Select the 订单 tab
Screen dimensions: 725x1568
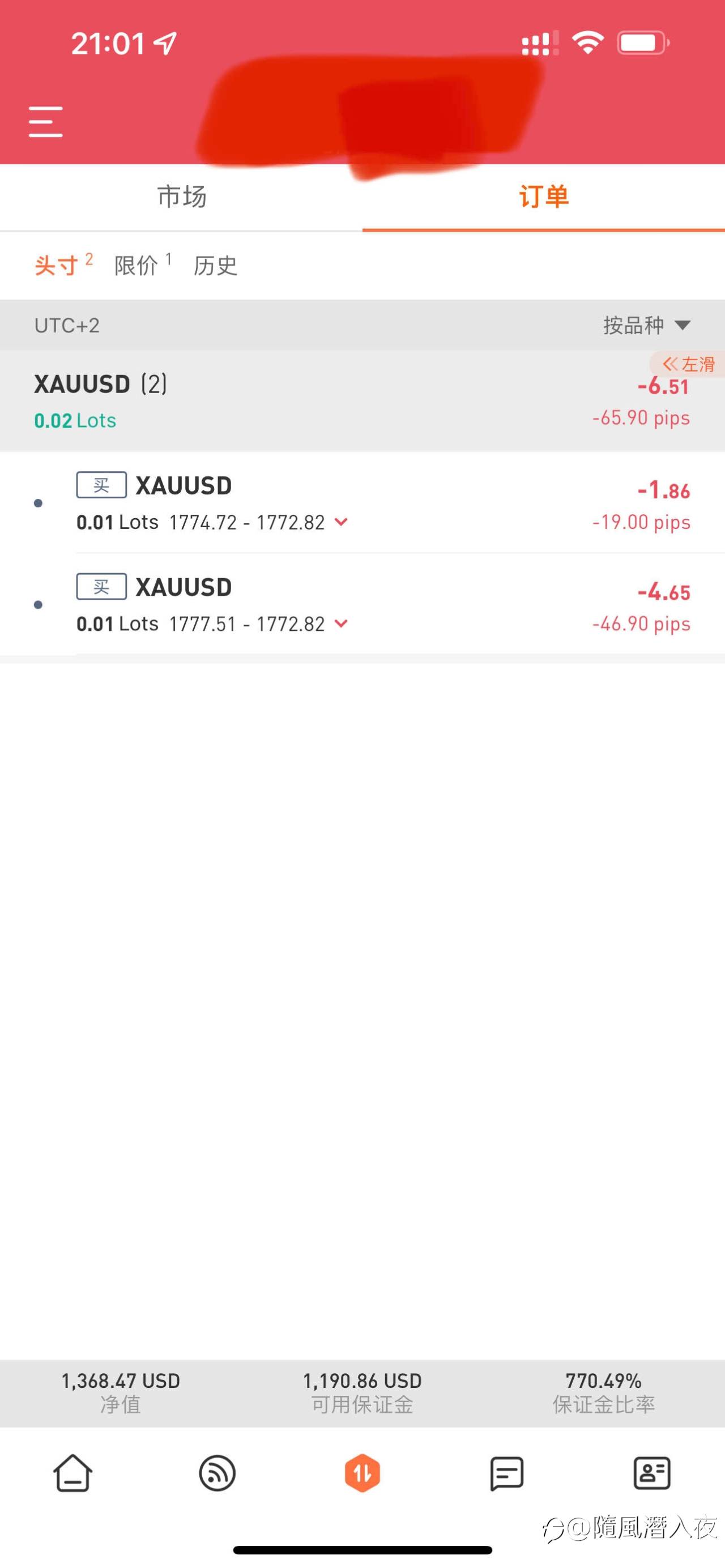(544, 197)
